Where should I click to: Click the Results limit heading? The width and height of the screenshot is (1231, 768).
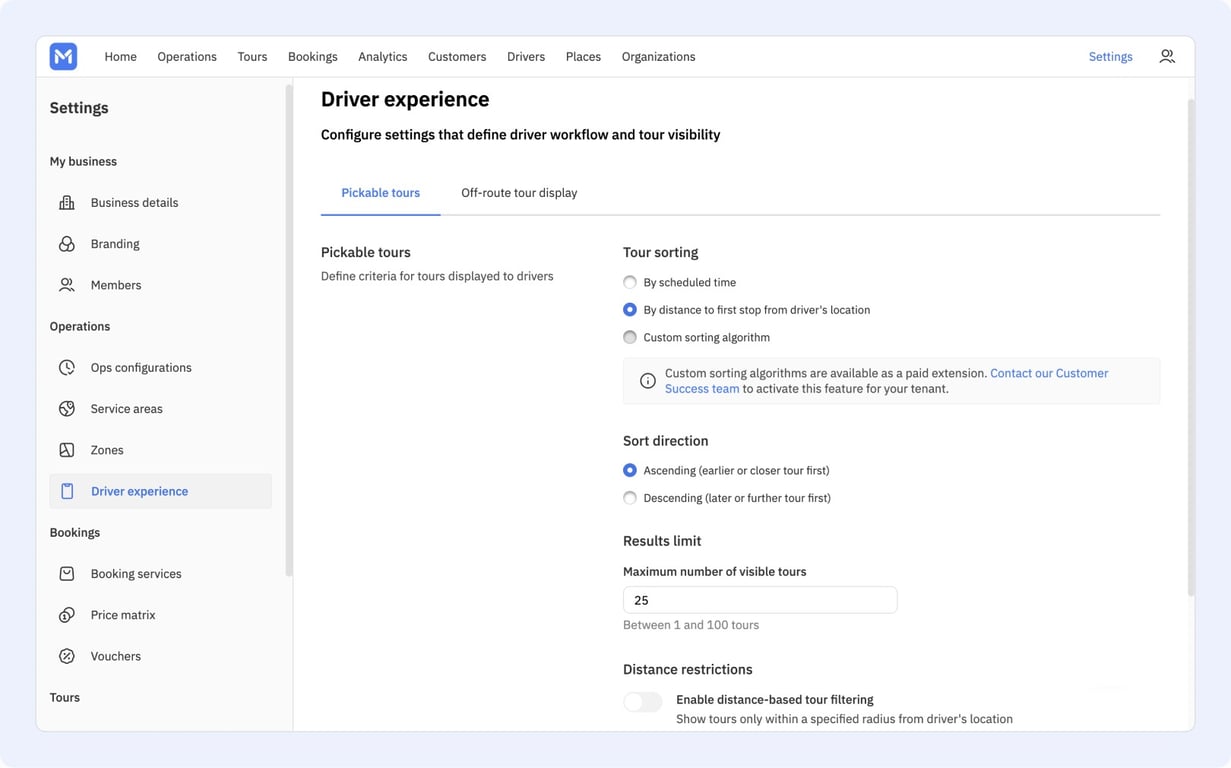coord(662,541)
